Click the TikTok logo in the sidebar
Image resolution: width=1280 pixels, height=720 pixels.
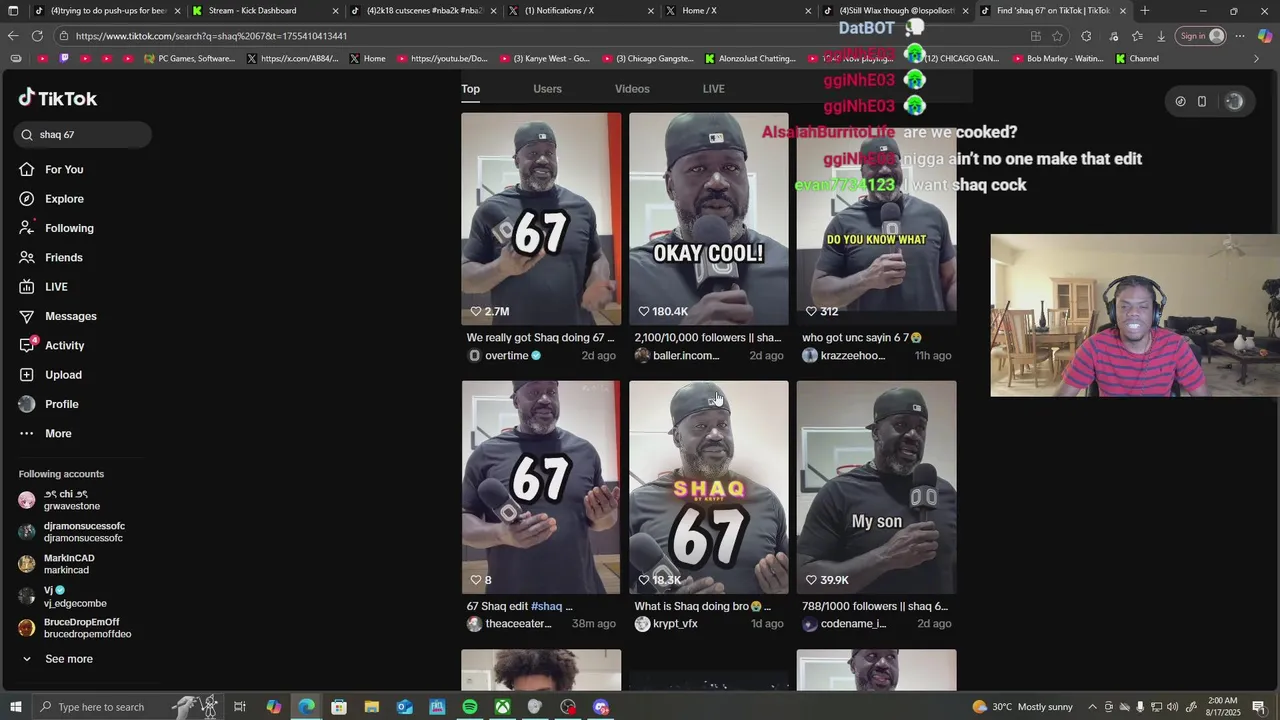[x=58, y=98]
